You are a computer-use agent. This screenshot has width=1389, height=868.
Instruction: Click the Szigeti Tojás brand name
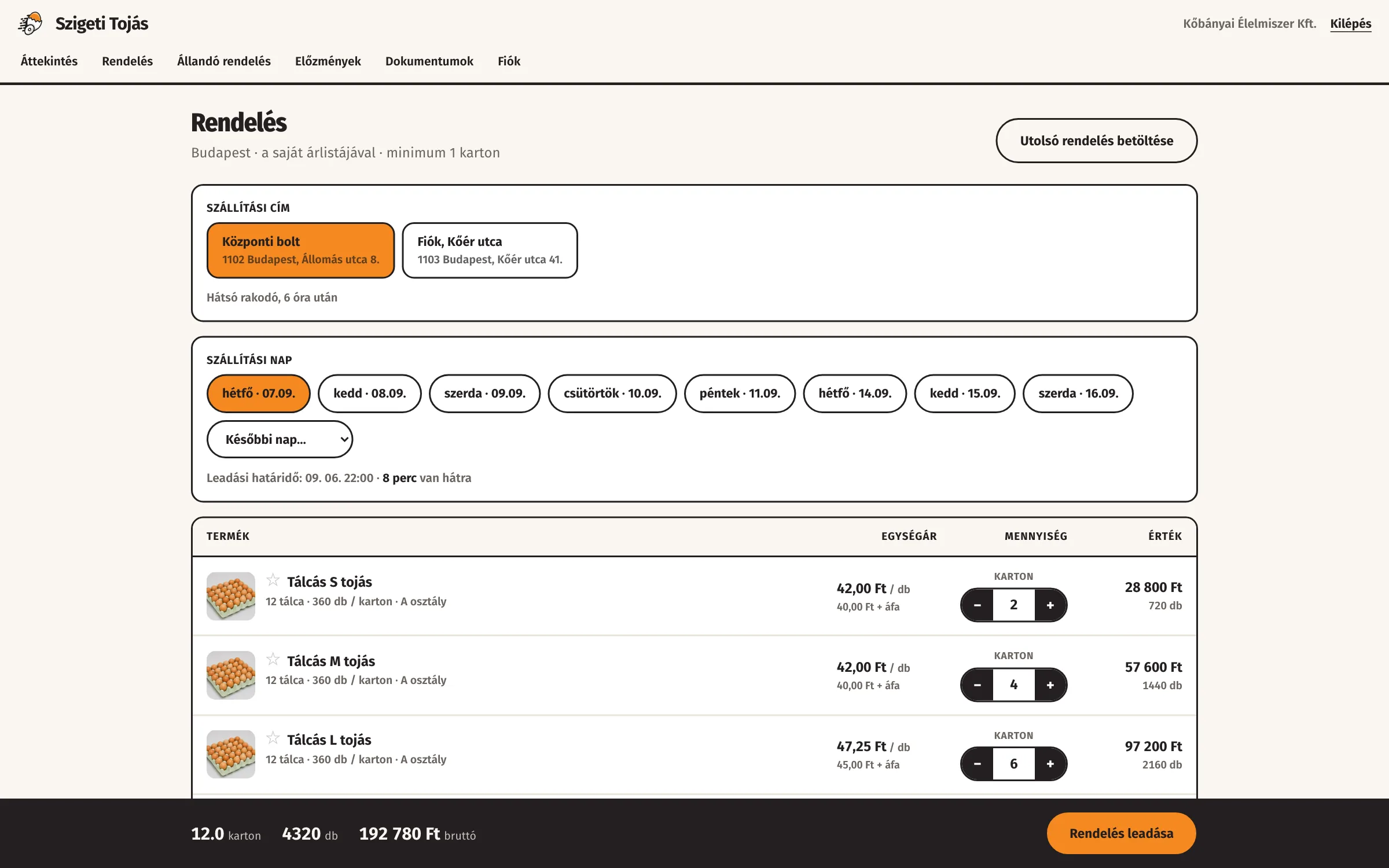click(x=102, y=24)
